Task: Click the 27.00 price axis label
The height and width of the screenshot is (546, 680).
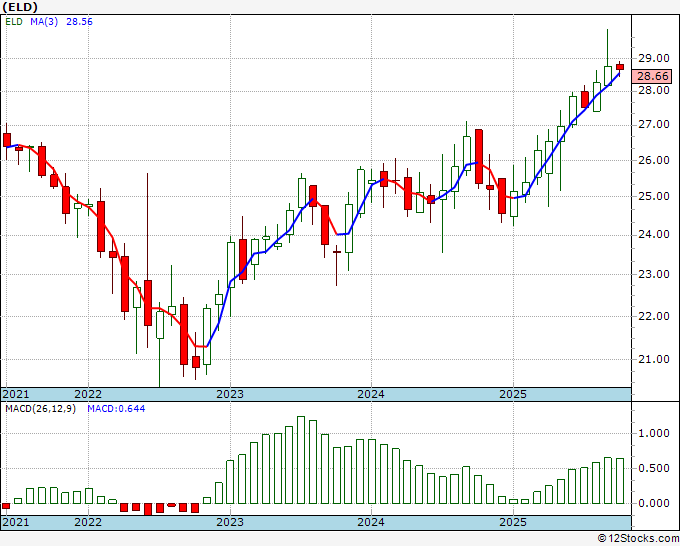Action: click(x=654, y=124)
